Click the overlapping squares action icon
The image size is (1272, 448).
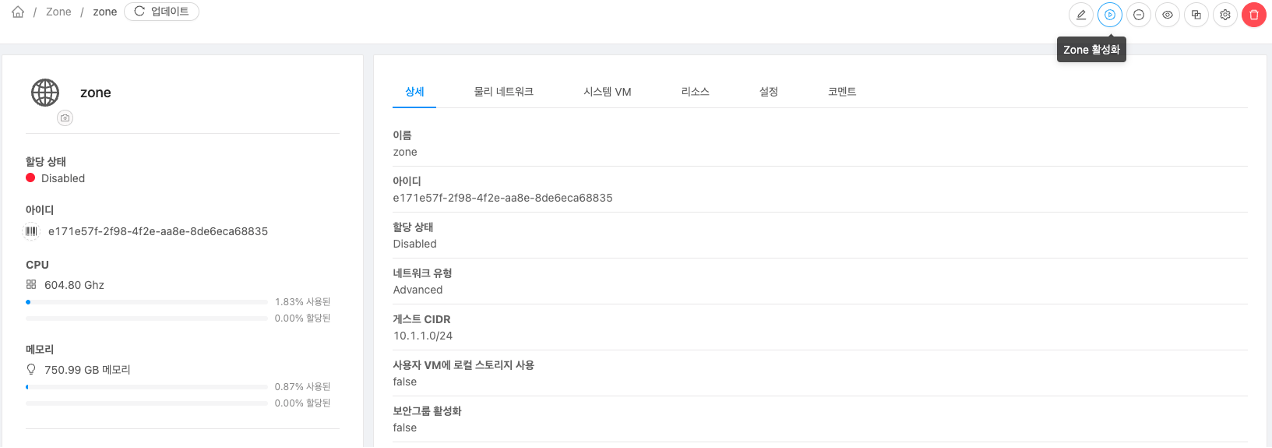pos(1196,15)
